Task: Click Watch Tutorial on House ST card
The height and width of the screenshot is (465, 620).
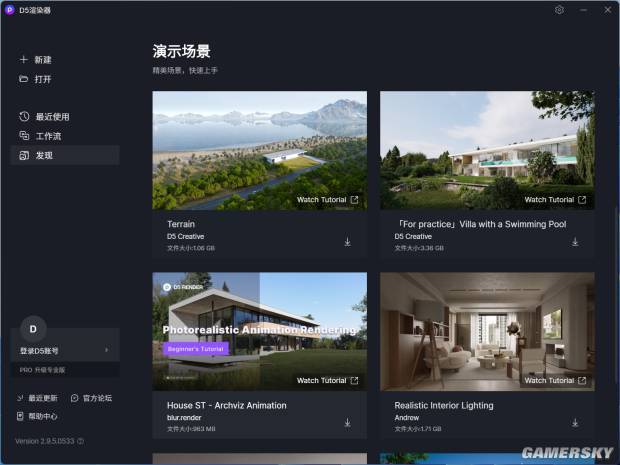Action: 321,380
